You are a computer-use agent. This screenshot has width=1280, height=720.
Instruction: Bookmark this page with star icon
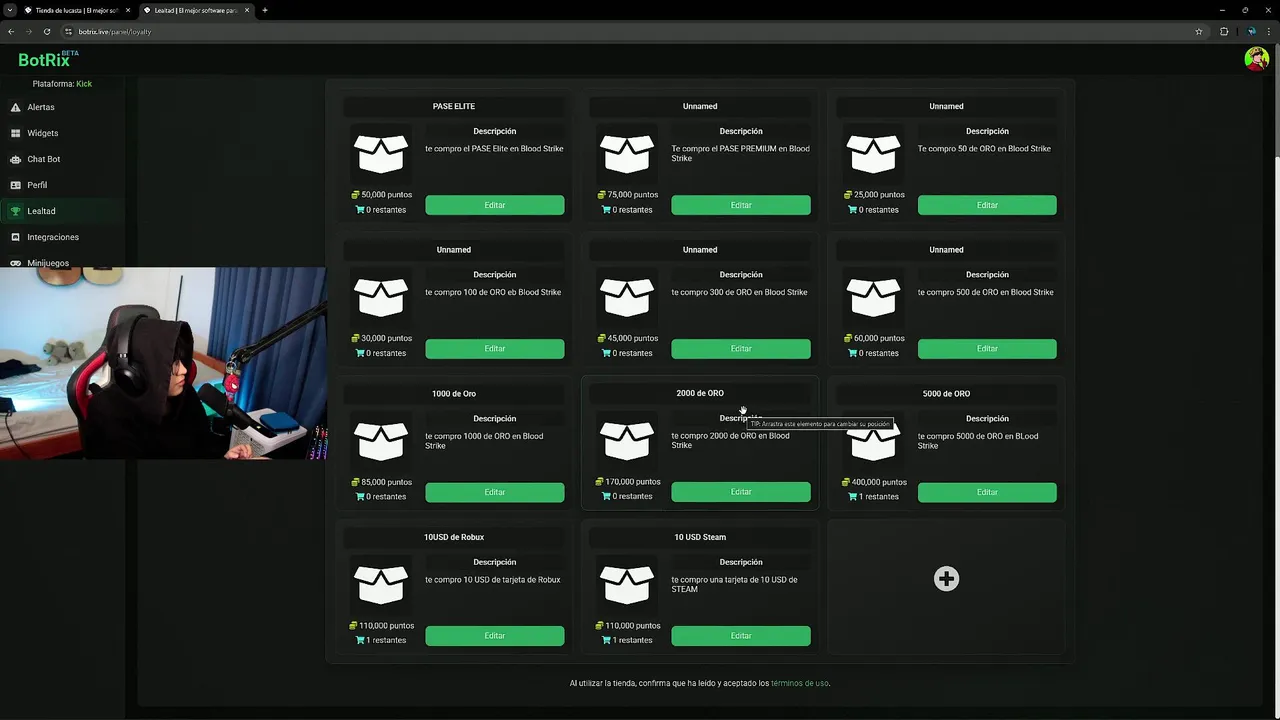tap(1198, 31)
